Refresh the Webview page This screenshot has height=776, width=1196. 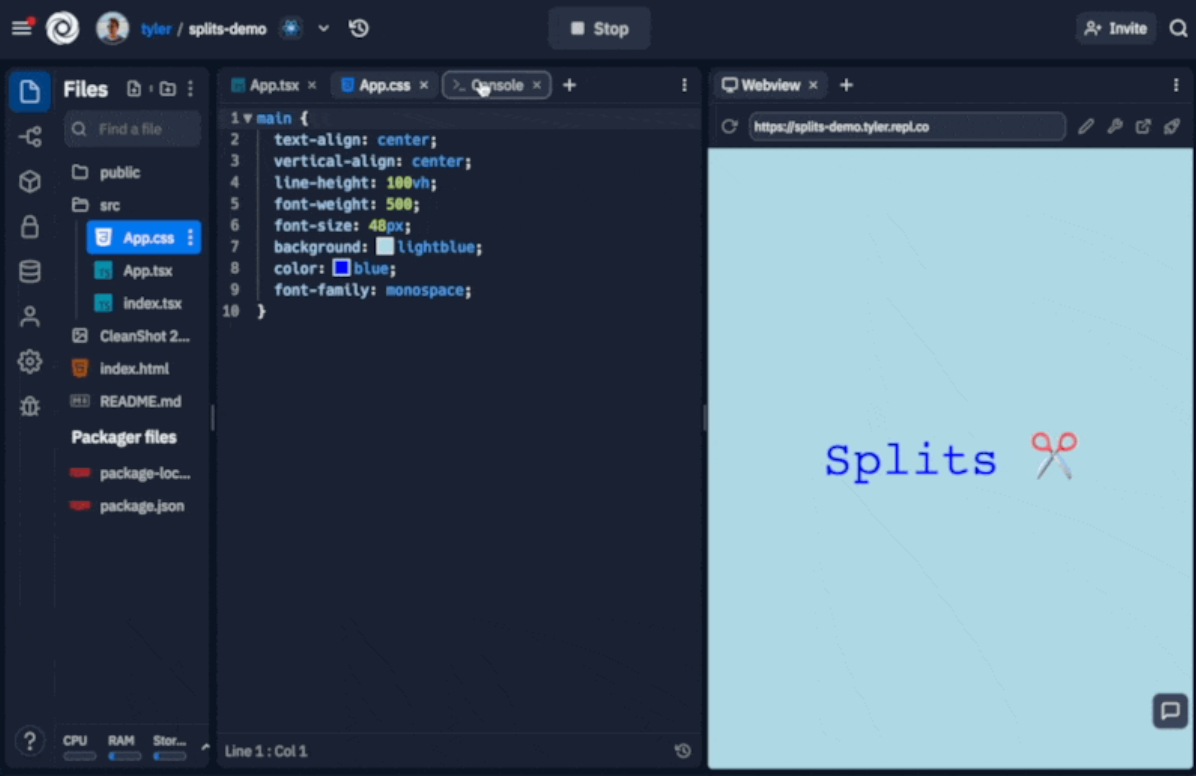click(729, 127)
